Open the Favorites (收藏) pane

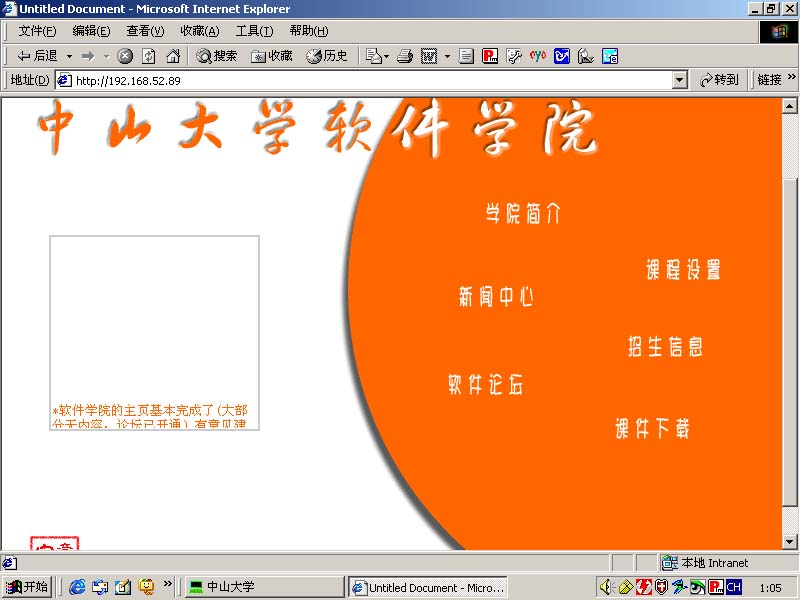(272, 56)
